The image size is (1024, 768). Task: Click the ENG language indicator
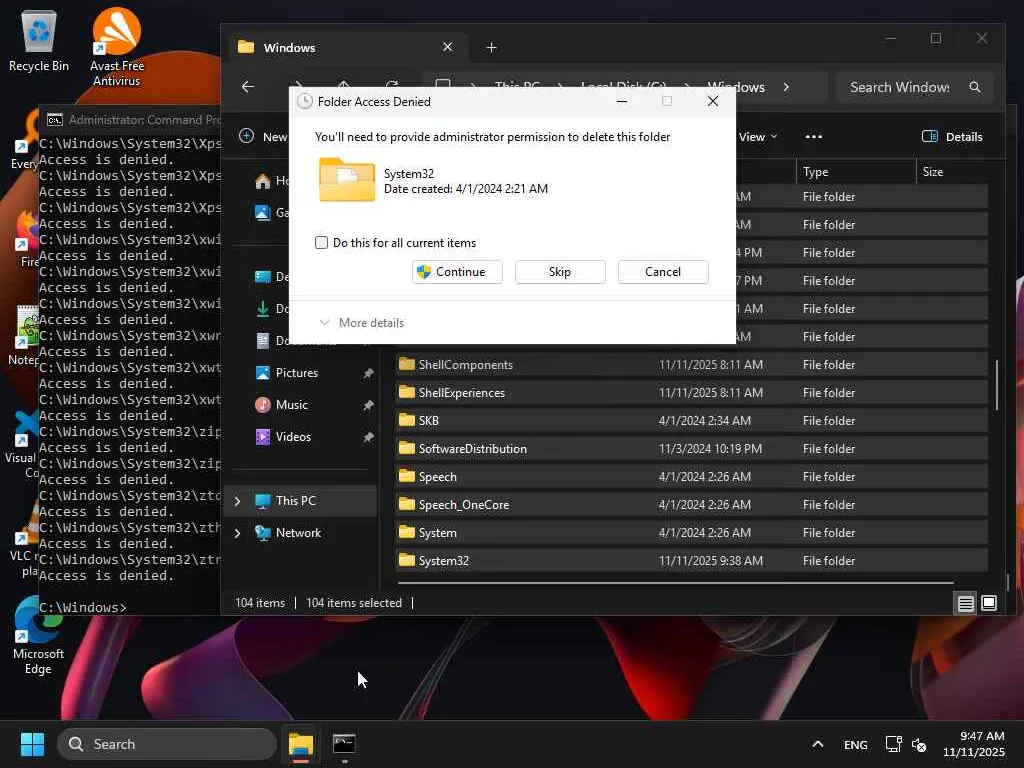pos(856,744)
